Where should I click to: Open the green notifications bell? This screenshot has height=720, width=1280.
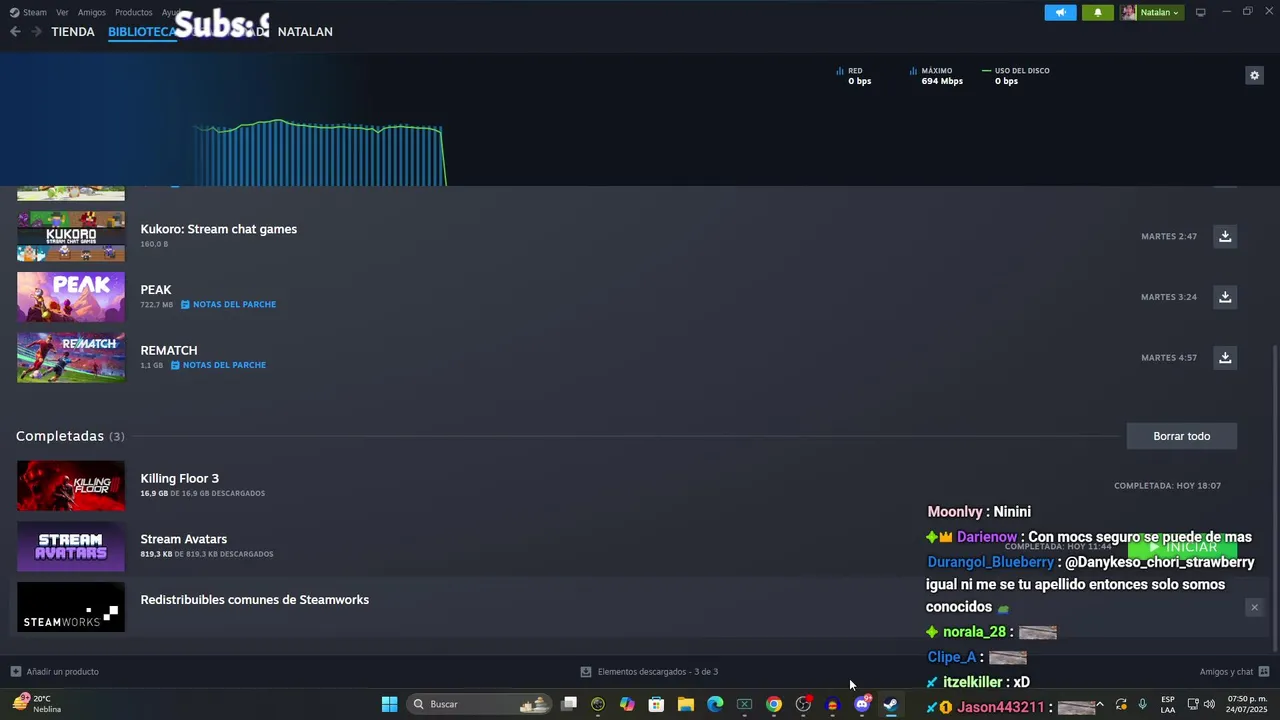[x=1098, y=12]
